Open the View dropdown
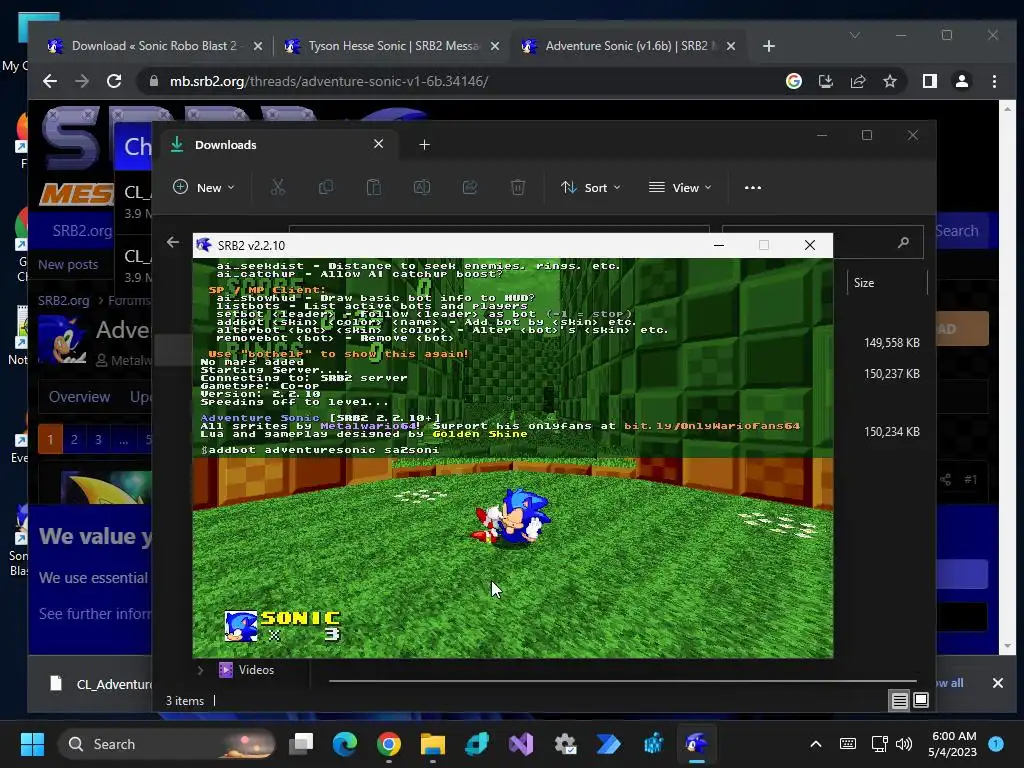This screenshot has width=1024, height=768. coord(680,187)
